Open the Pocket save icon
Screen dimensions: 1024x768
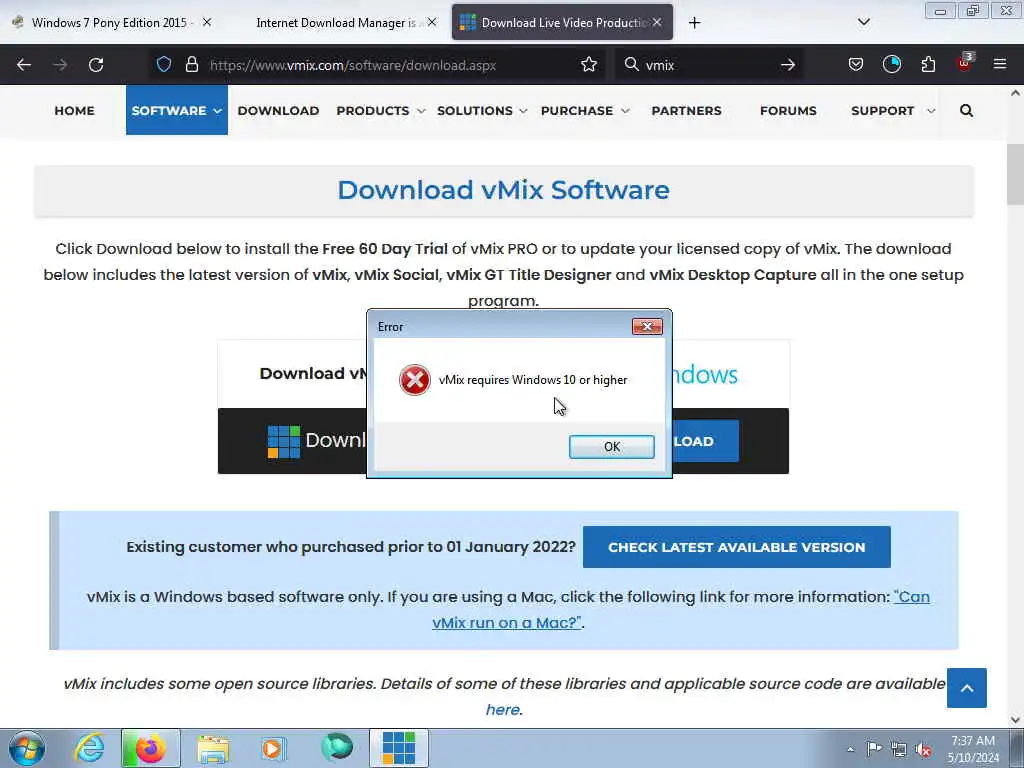(x=856, y=64)
